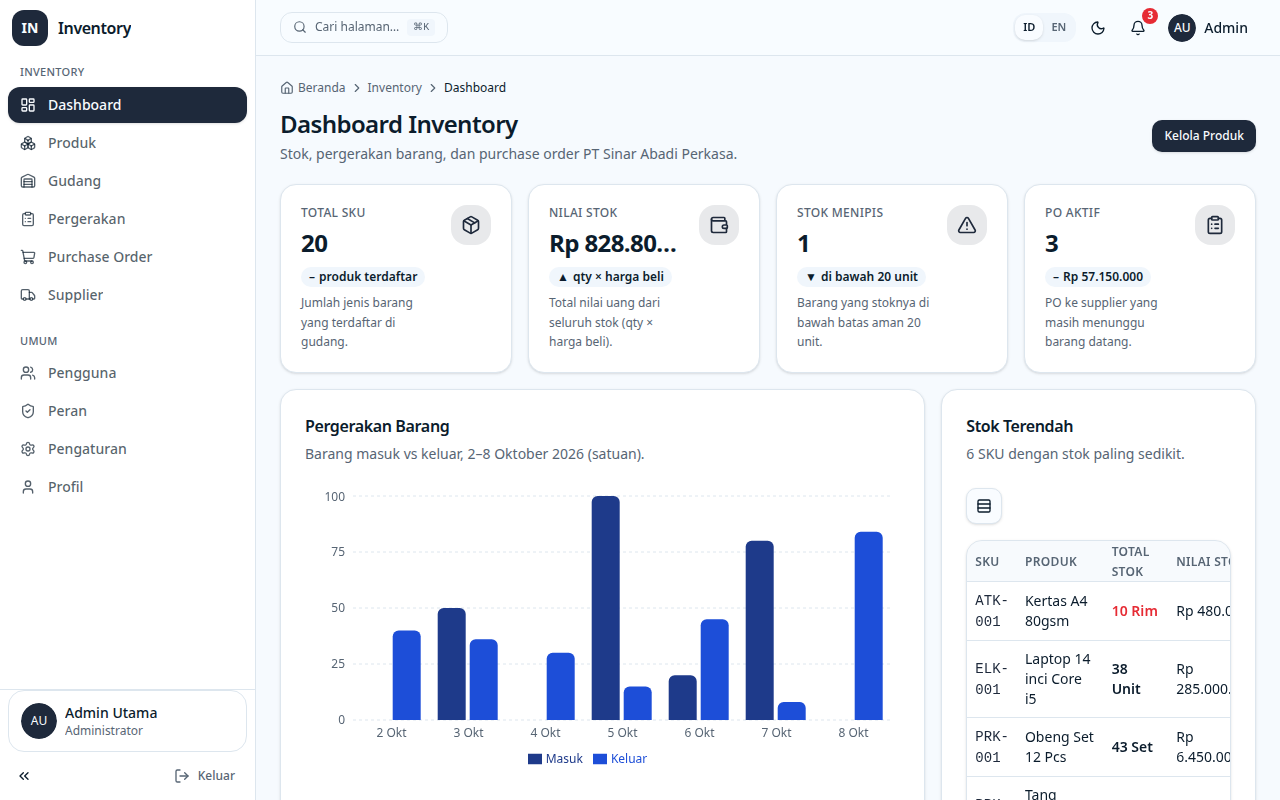
Task: Click the 10 Rim stock value
Action: tap(1135, 611)
